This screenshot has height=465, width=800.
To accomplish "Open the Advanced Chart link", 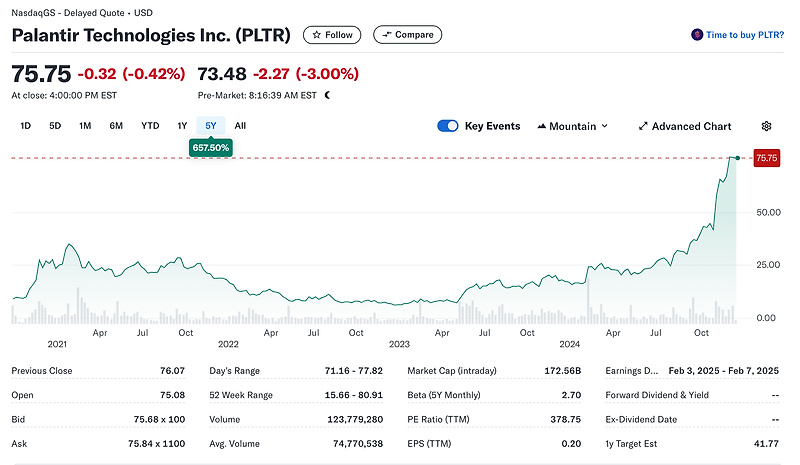I will click(x=685, y=126).
